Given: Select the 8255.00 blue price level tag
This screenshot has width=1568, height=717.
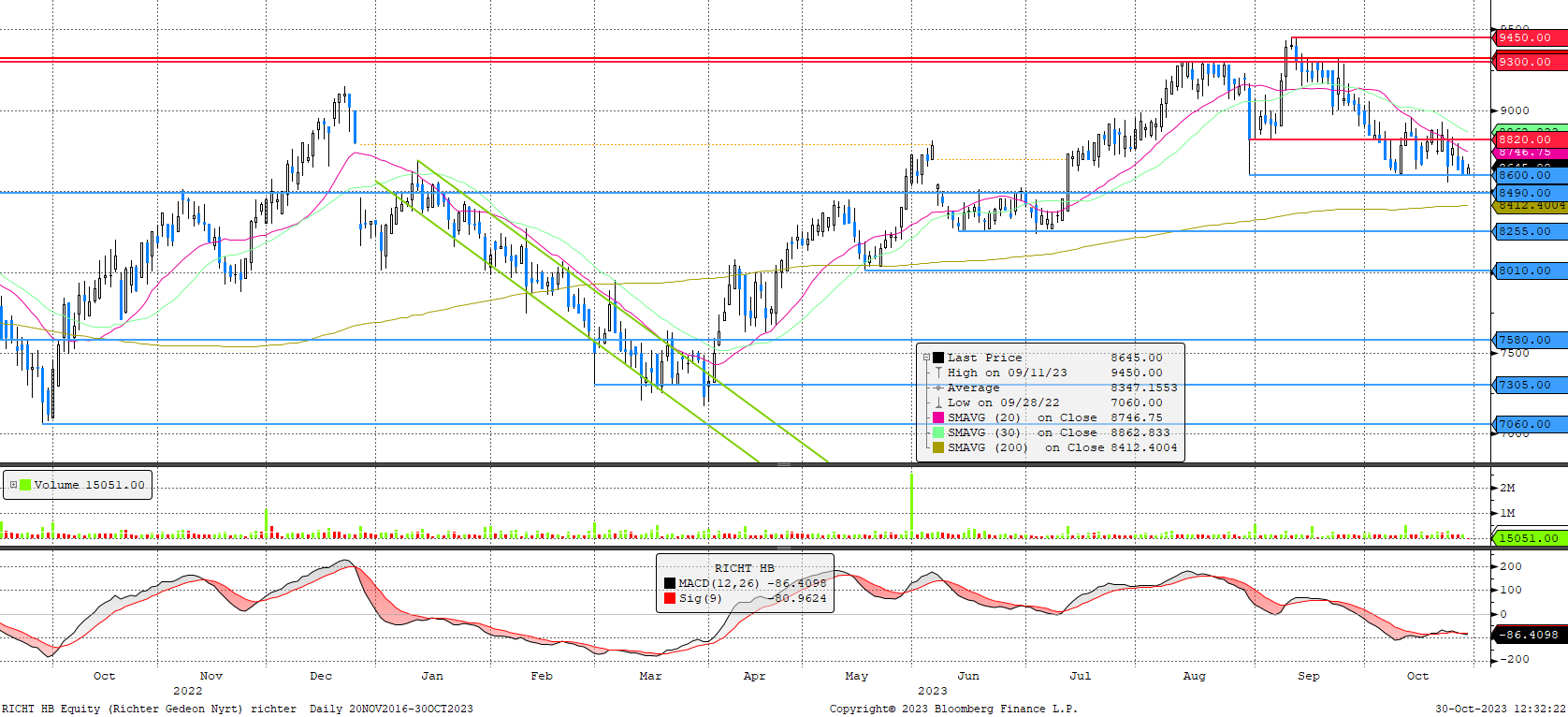Looking at the screenshot, I should pos(1529,231).
